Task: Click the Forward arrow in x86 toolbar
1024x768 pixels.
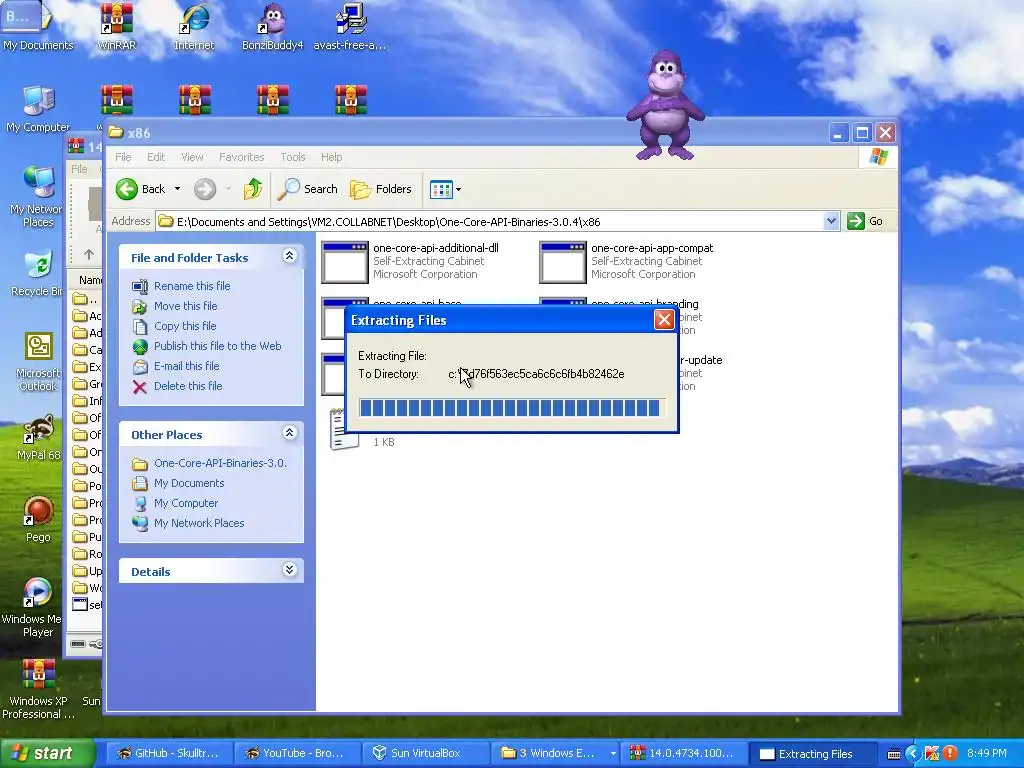Action: [204, 189]
